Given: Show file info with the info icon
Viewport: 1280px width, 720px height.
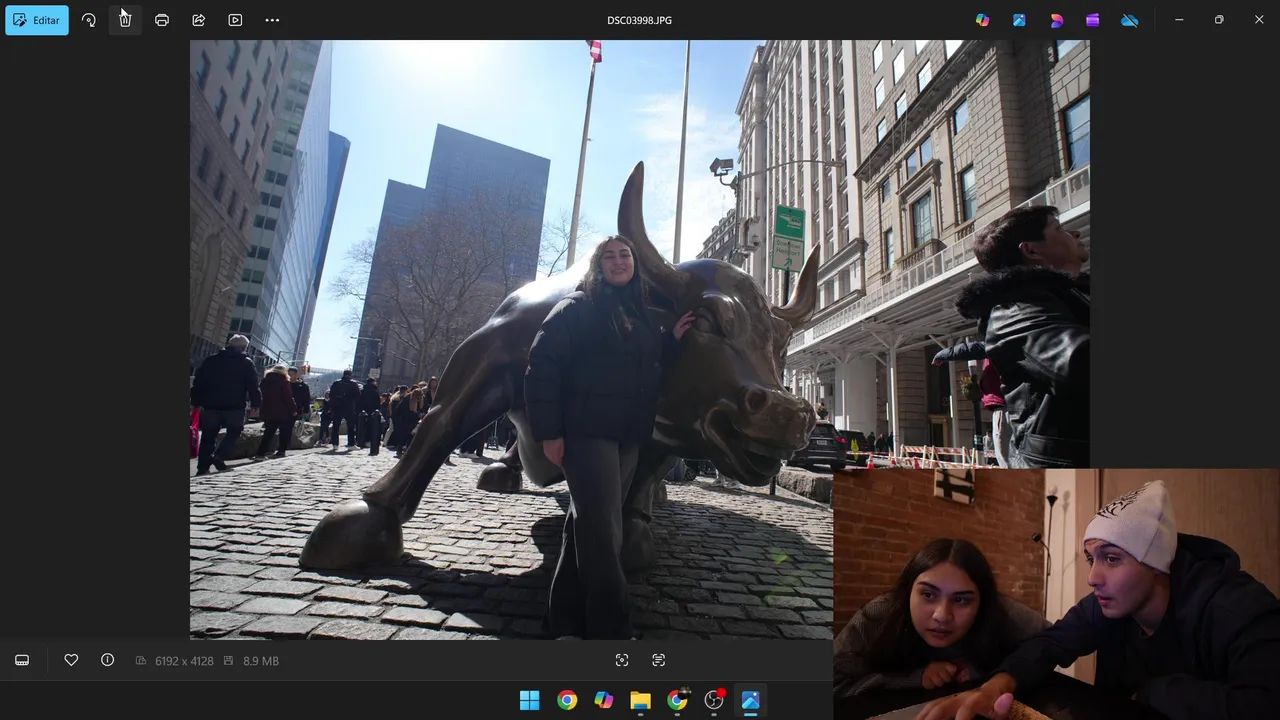Looking at the screenshot, I should pyautogui.click(x=107, y=660).
